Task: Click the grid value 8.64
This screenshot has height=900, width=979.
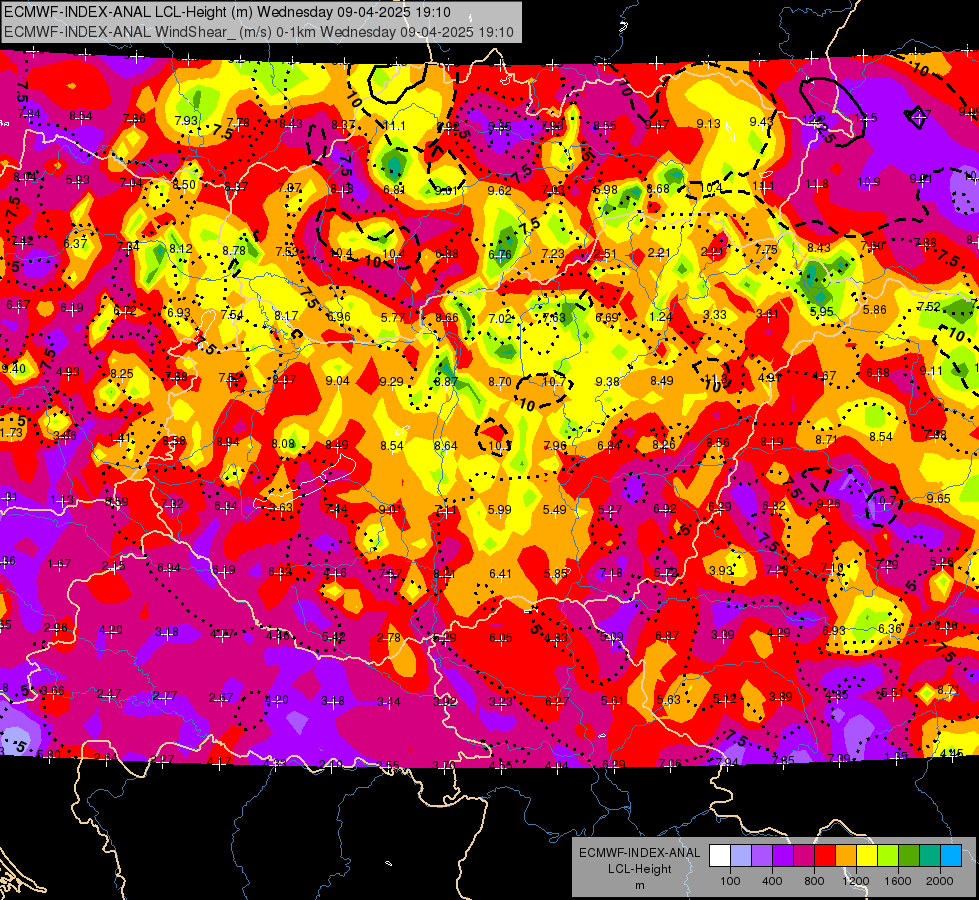Action: pyautogui.click(x=446, y=445)
